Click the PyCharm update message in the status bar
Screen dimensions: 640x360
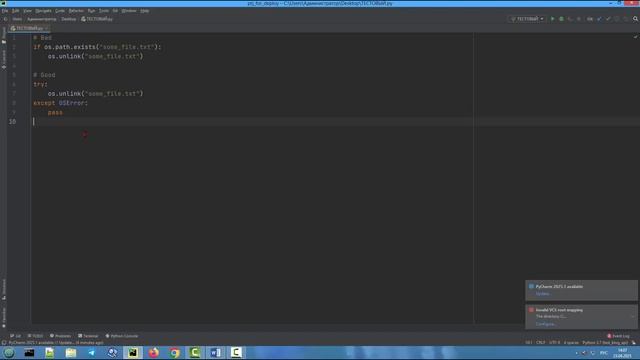point(56,343)
